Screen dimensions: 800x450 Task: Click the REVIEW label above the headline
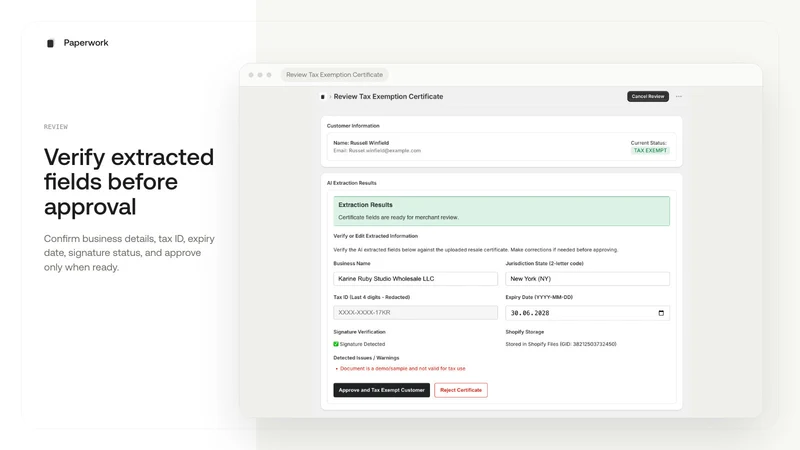56,127
